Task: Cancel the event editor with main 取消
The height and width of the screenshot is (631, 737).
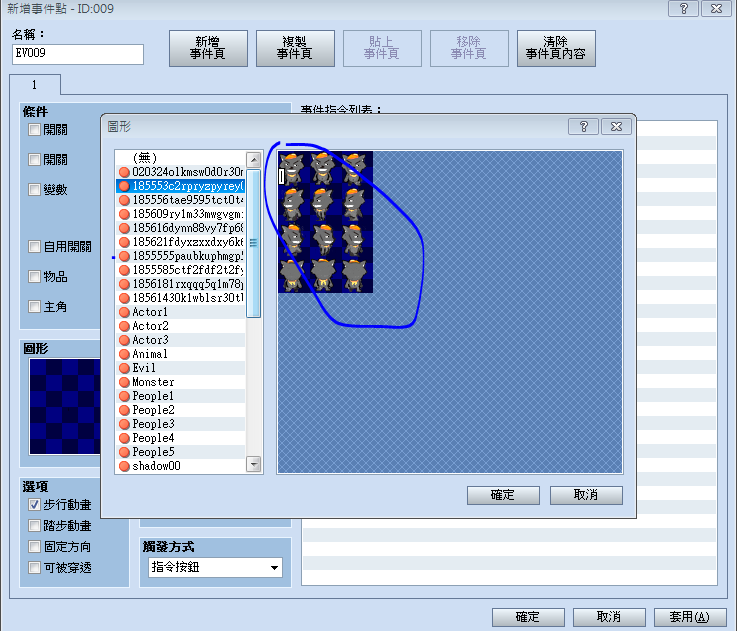Action: pyautogui.click(x=609, y=617)
